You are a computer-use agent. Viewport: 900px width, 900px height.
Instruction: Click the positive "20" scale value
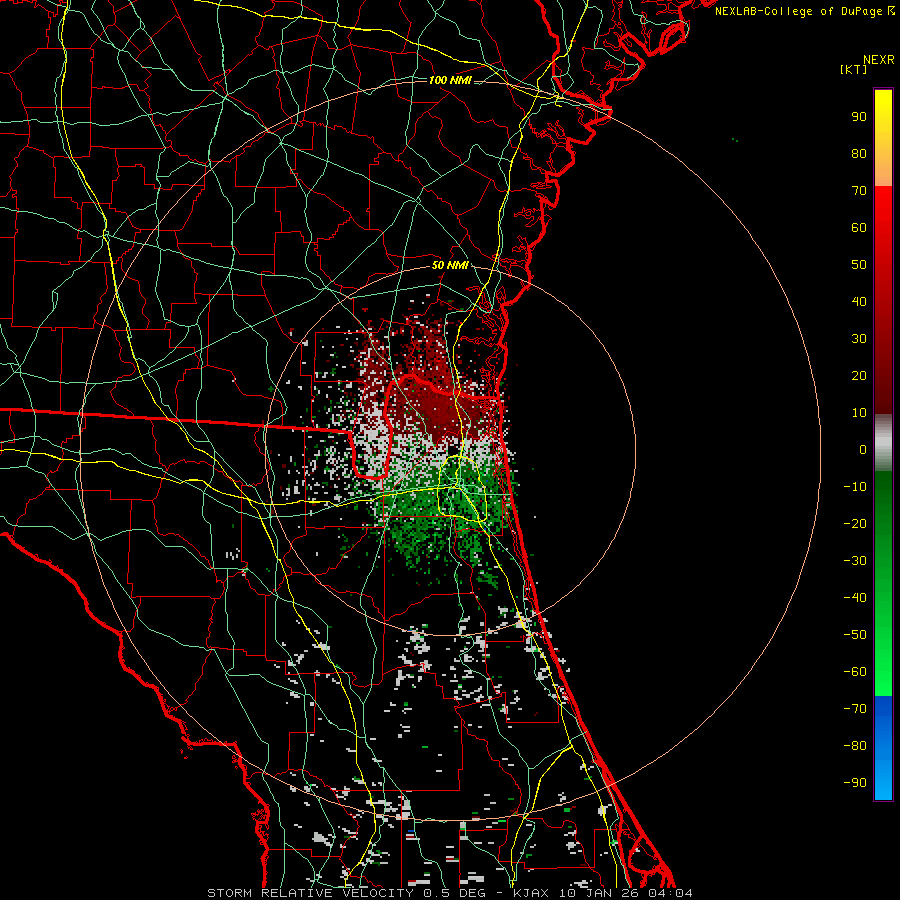coord(859,375)
